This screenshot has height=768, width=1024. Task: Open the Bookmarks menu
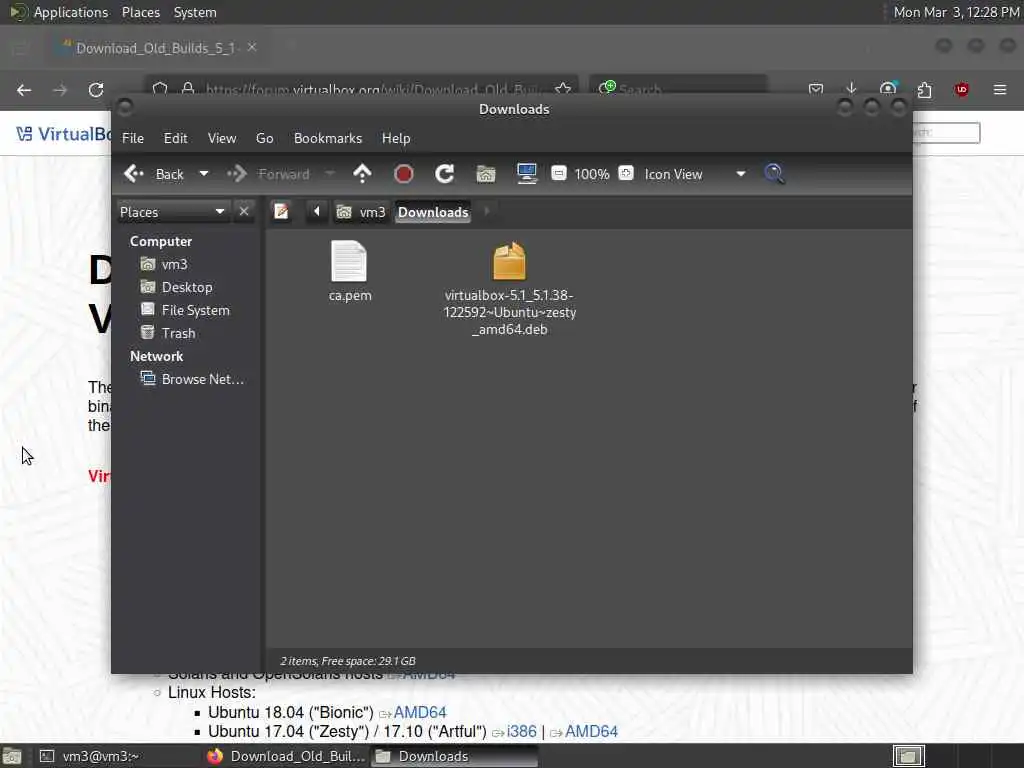point(328,138)
